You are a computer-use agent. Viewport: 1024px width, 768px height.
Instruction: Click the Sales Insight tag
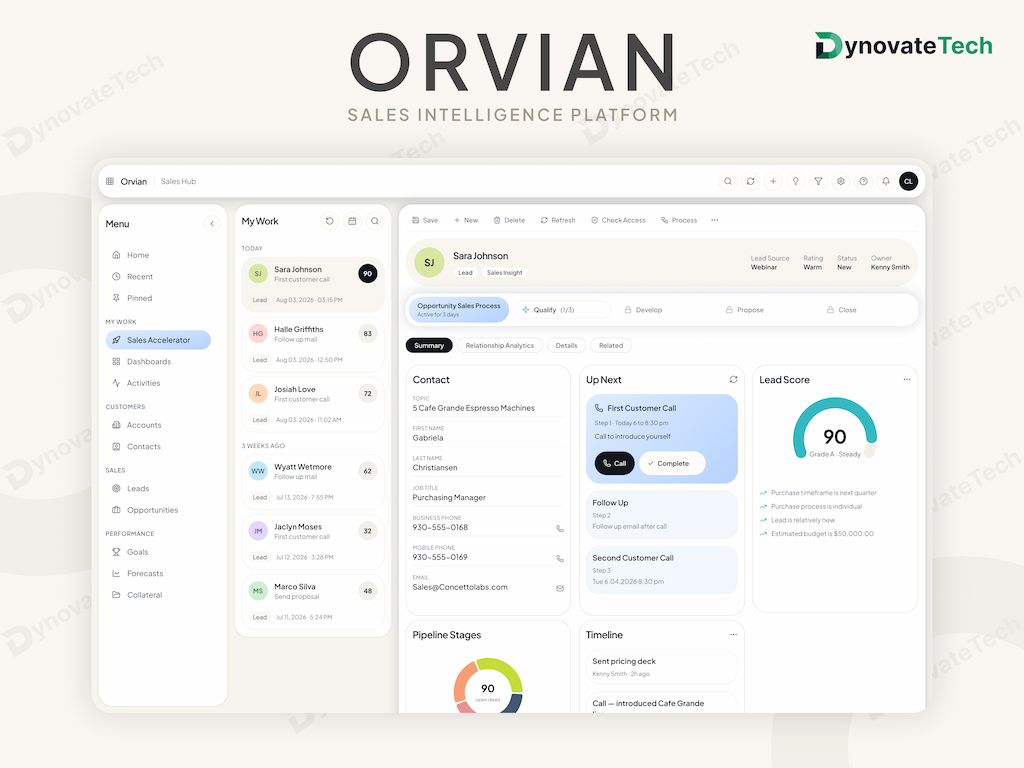(x=504, y=273)
